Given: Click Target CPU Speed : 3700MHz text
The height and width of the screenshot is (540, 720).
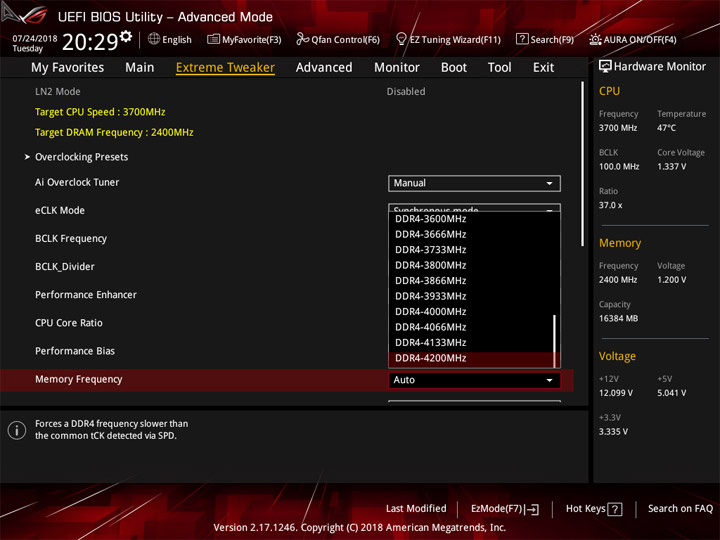Looking at the screenshot, I should 100,112.
